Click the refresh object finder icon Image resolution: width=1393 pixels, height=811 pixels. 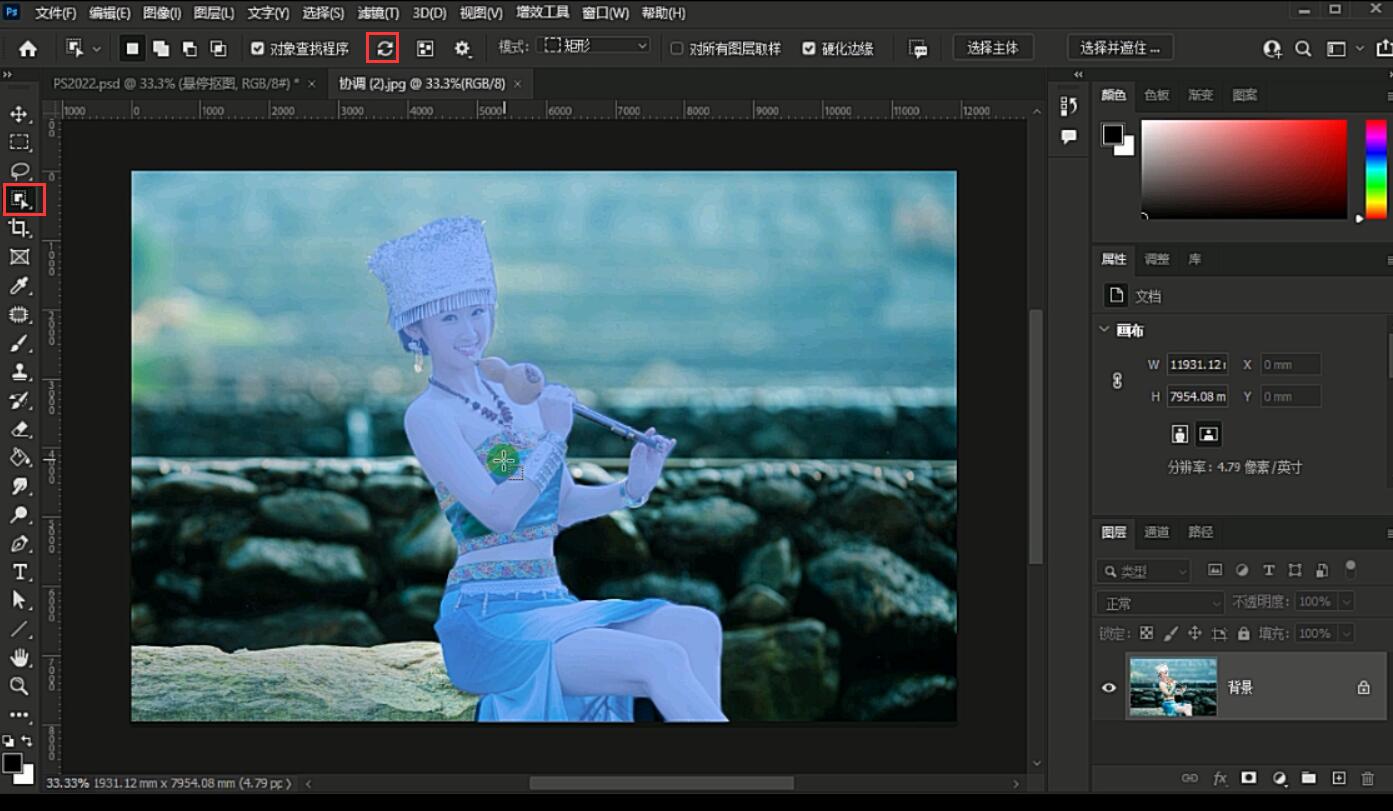click(x=383, y=48)
